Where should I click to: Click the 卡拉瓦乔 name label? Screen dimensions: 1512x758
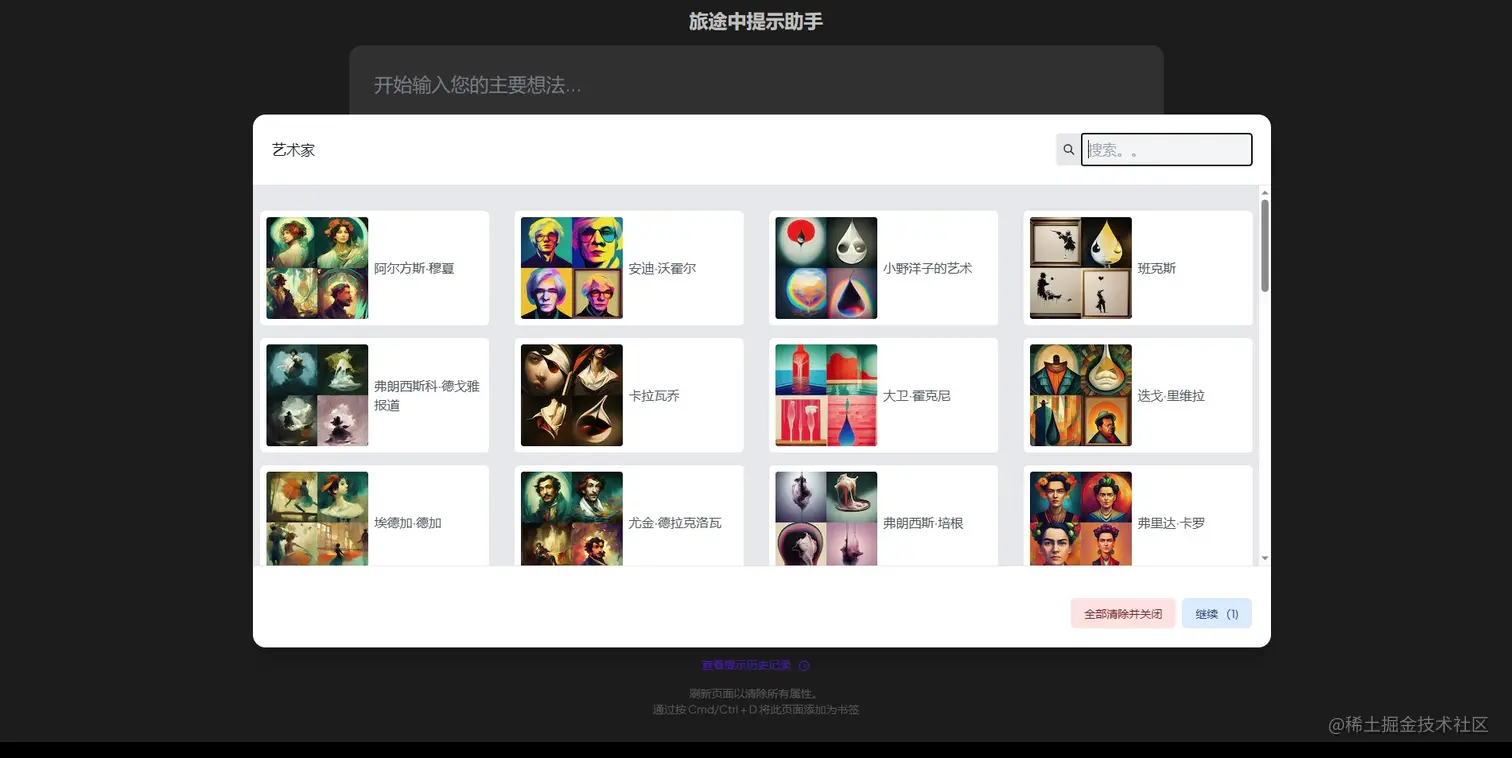tap(654, 395)
